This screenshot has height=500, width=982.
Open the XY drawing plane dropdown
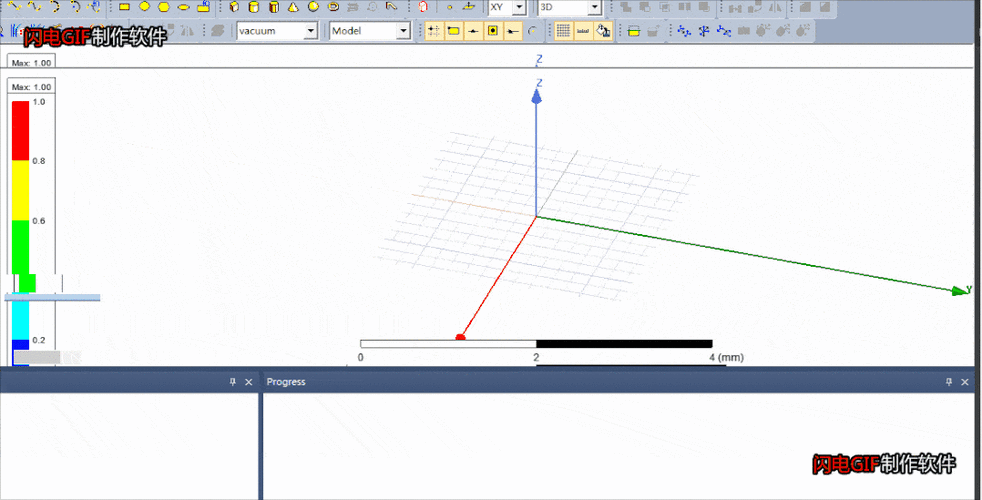click(x=521, y=7)
